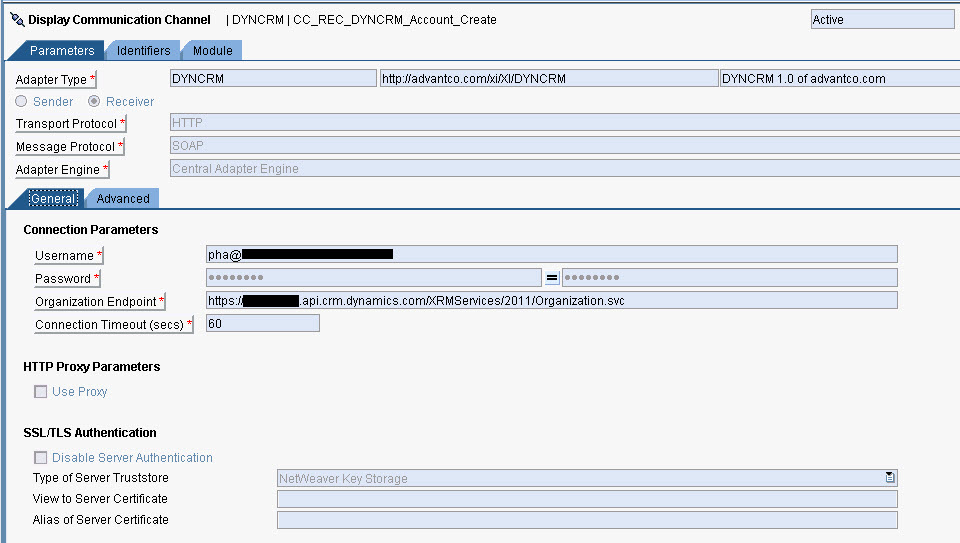Click the Type of Server Truststore label
960x543 pixels.
coord(100,477)
